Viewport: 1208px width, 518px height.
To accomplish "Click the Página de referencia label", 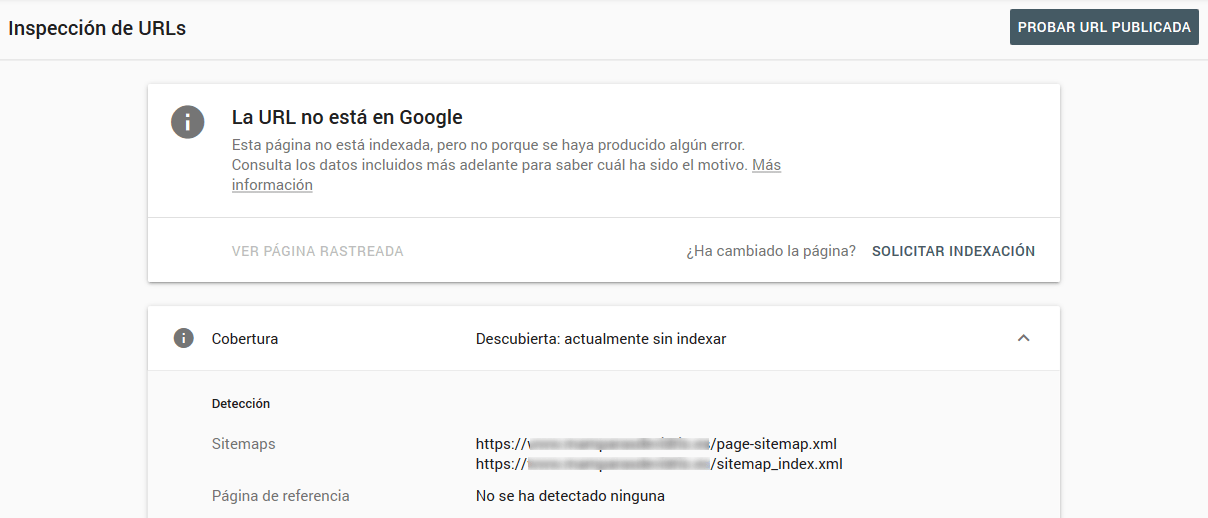I will tap(281, 496).
